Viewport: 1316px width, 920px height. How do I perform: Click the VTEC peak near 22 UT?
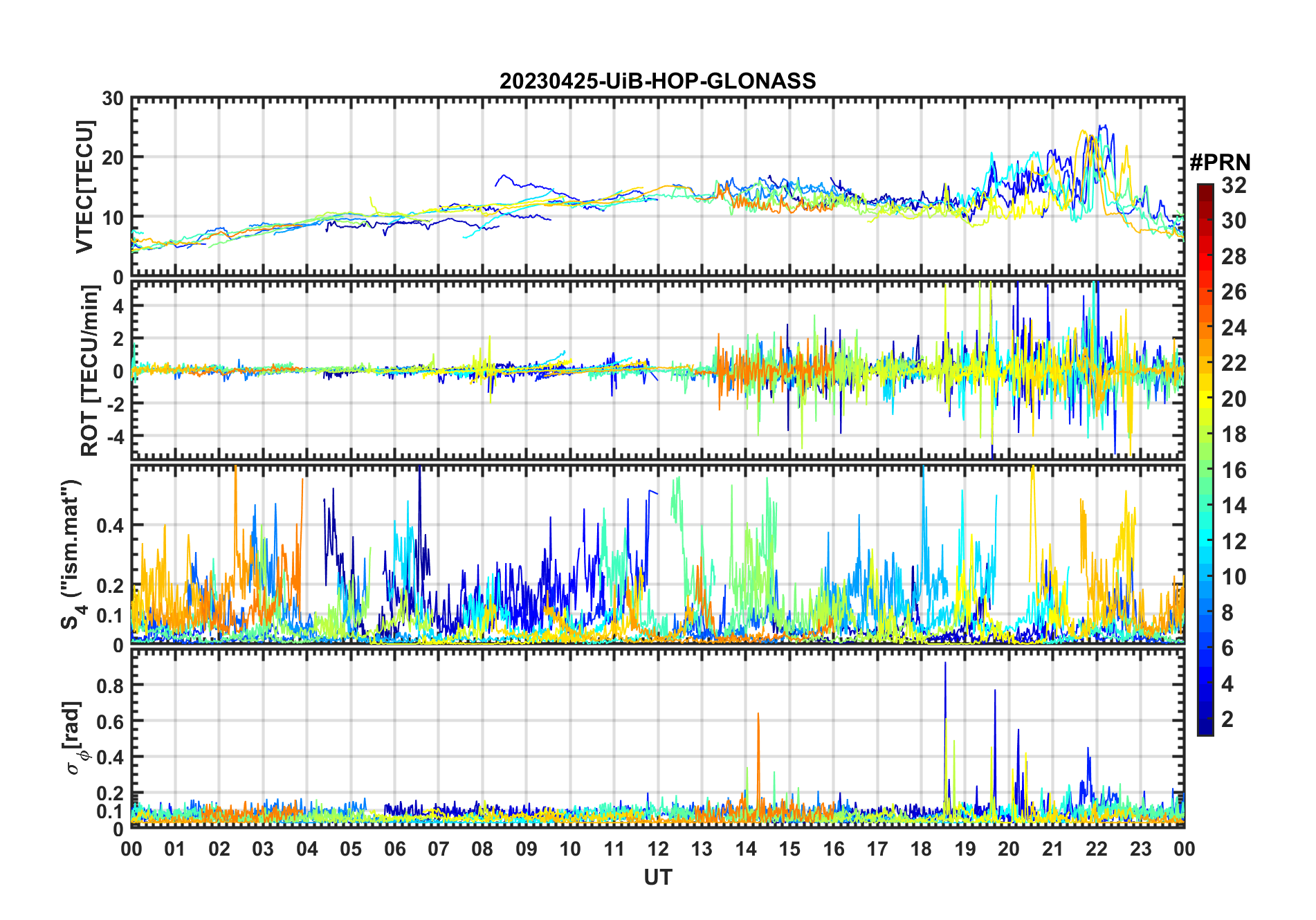coord(1103,127)
